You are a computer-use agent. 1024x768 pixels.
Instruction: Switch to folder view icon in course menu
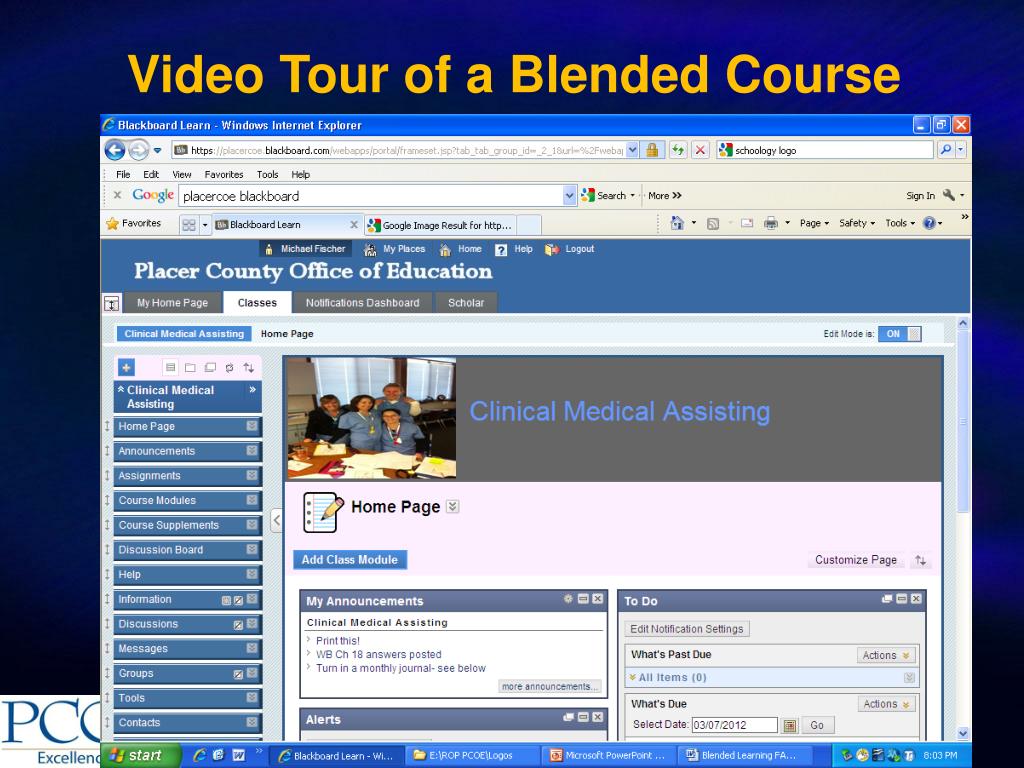[x=190, y=368]
